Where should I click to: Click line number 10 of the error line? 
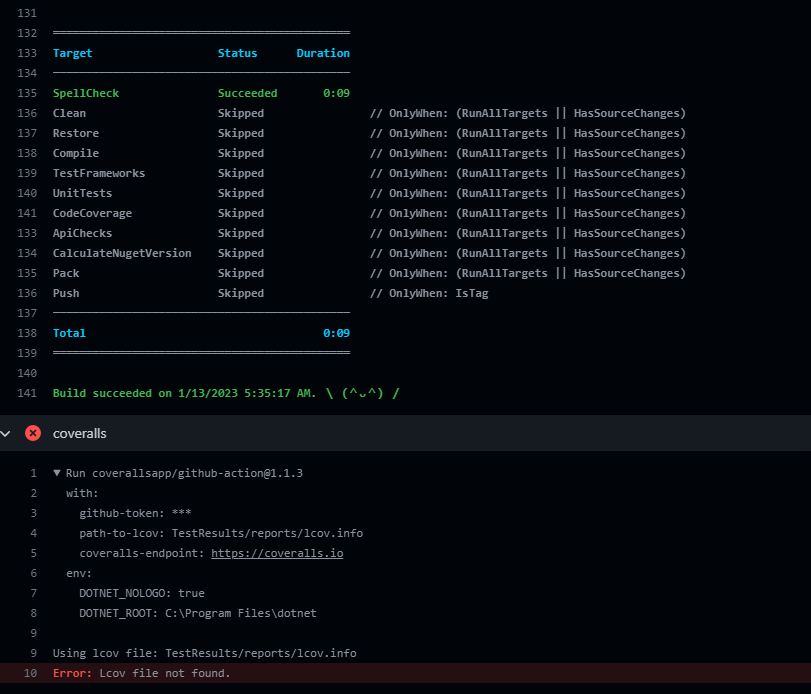pyautogui.click(x=31, y=673)
